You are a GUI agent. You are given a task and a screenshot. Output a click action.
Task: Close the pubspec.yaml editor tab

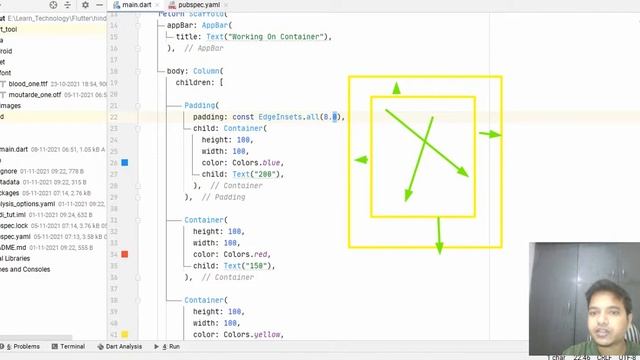tap(226, 5)
